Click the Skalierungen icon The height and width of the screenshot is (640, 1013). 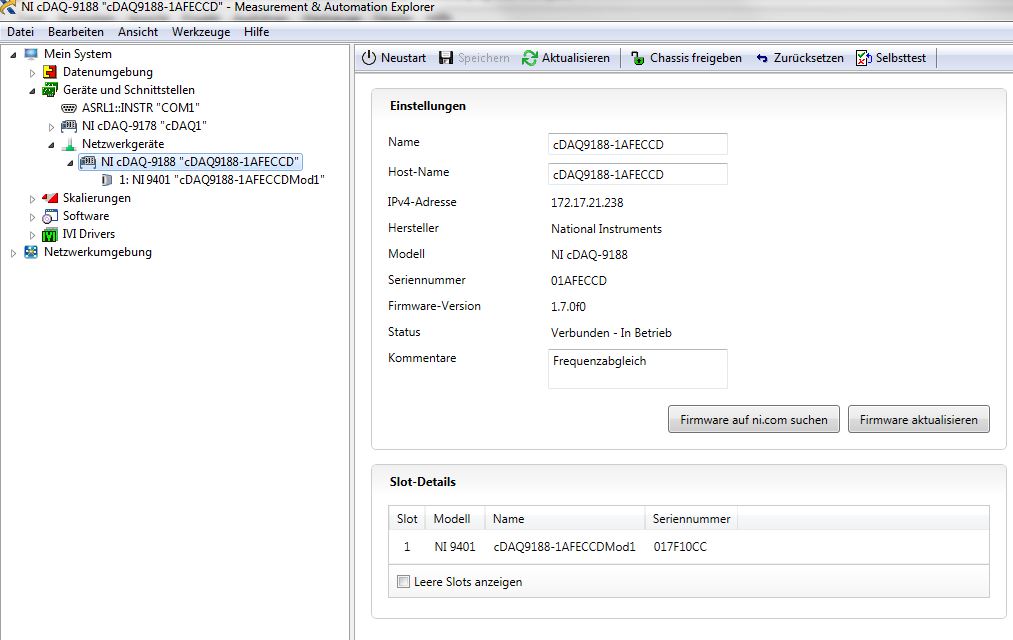click(50, 198)
